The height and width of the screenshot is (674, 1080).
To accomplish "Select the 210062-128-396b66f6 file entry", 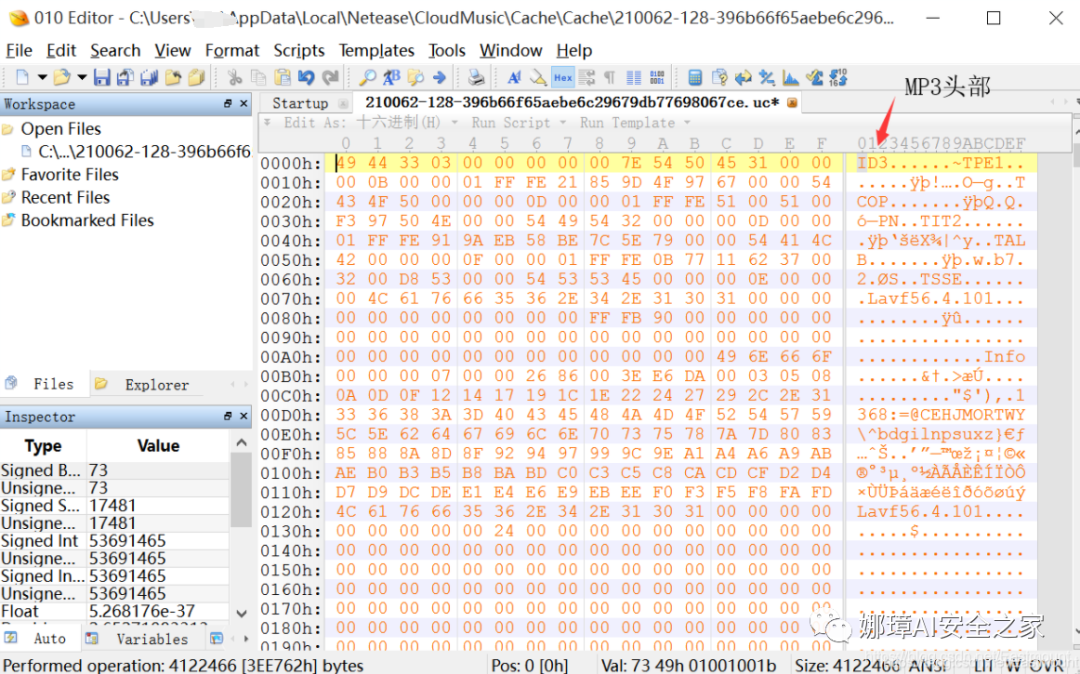I will click(144, 151).
